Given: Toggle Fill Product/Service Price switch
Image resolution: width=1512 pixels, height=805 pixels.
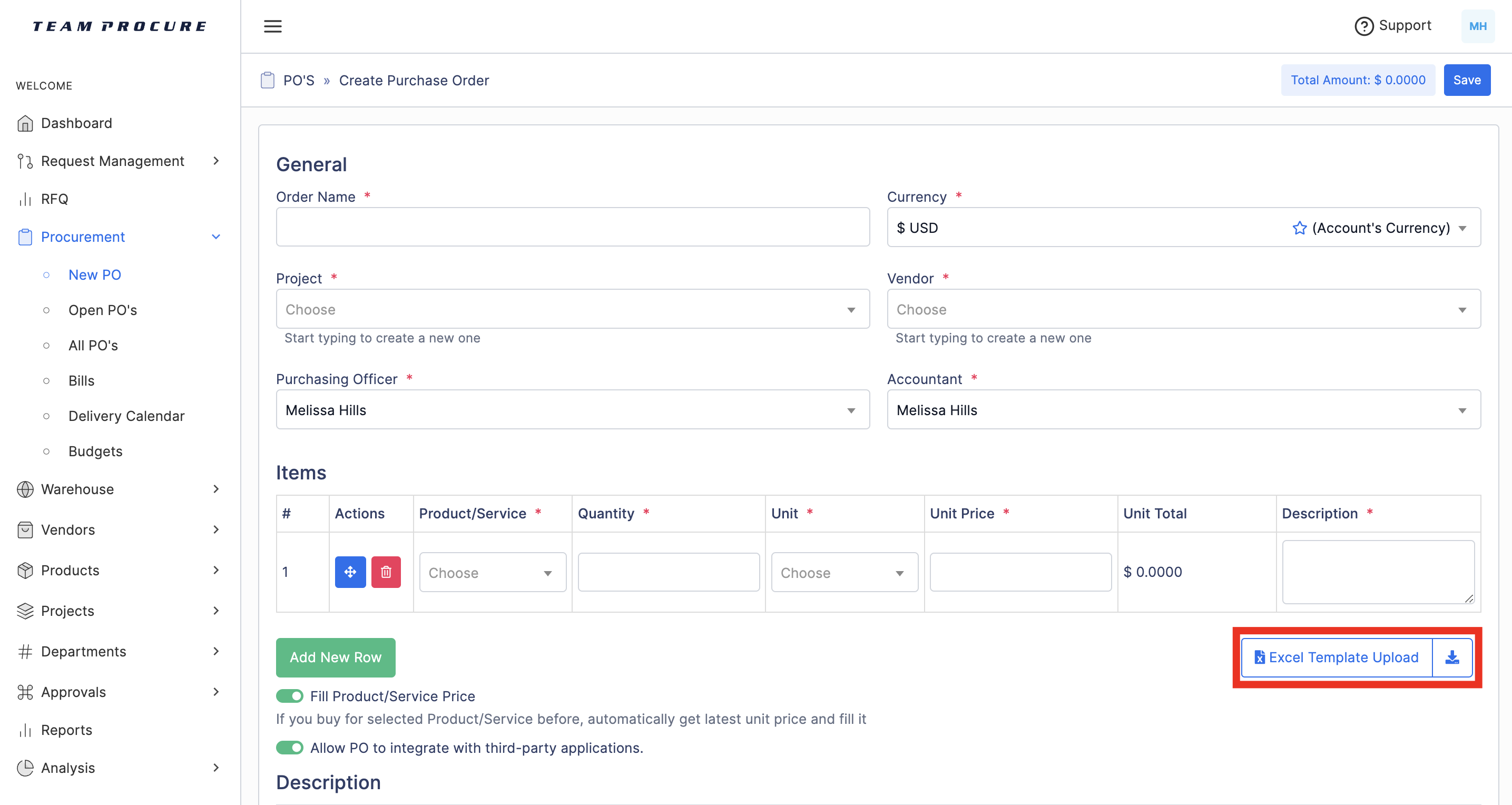Looking at the screenshot, I should pyautogui.click(x=290, y=696).
